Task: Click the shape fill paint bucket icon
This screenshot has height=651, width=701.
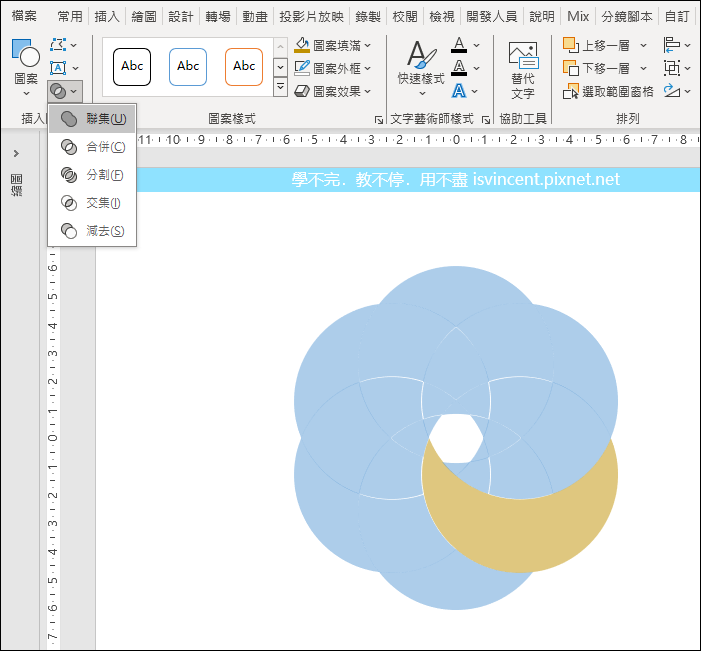Action: pos(302,45)
